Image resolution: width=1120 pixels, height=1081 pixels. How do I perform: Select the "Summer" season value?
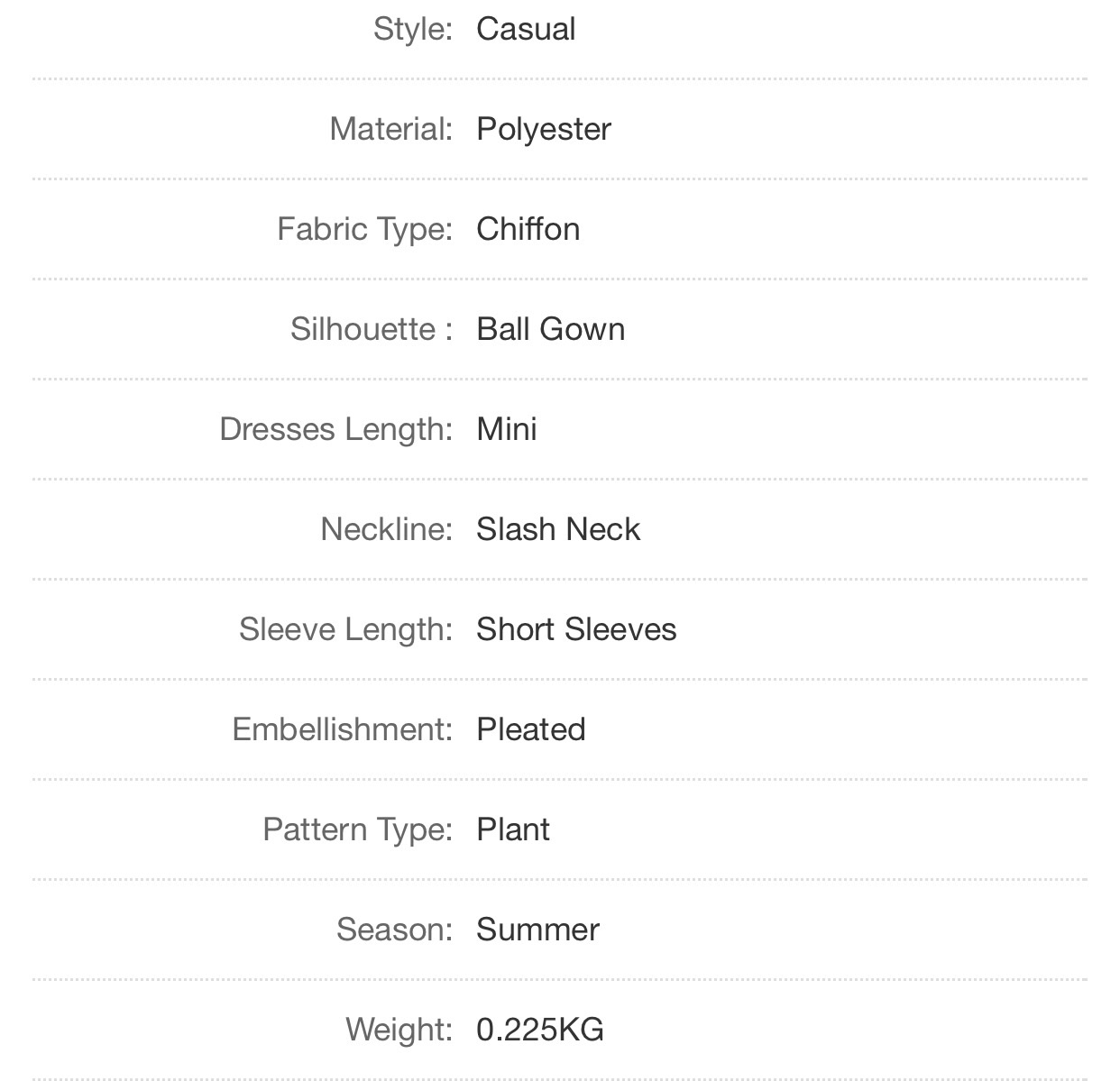[538, 930]
